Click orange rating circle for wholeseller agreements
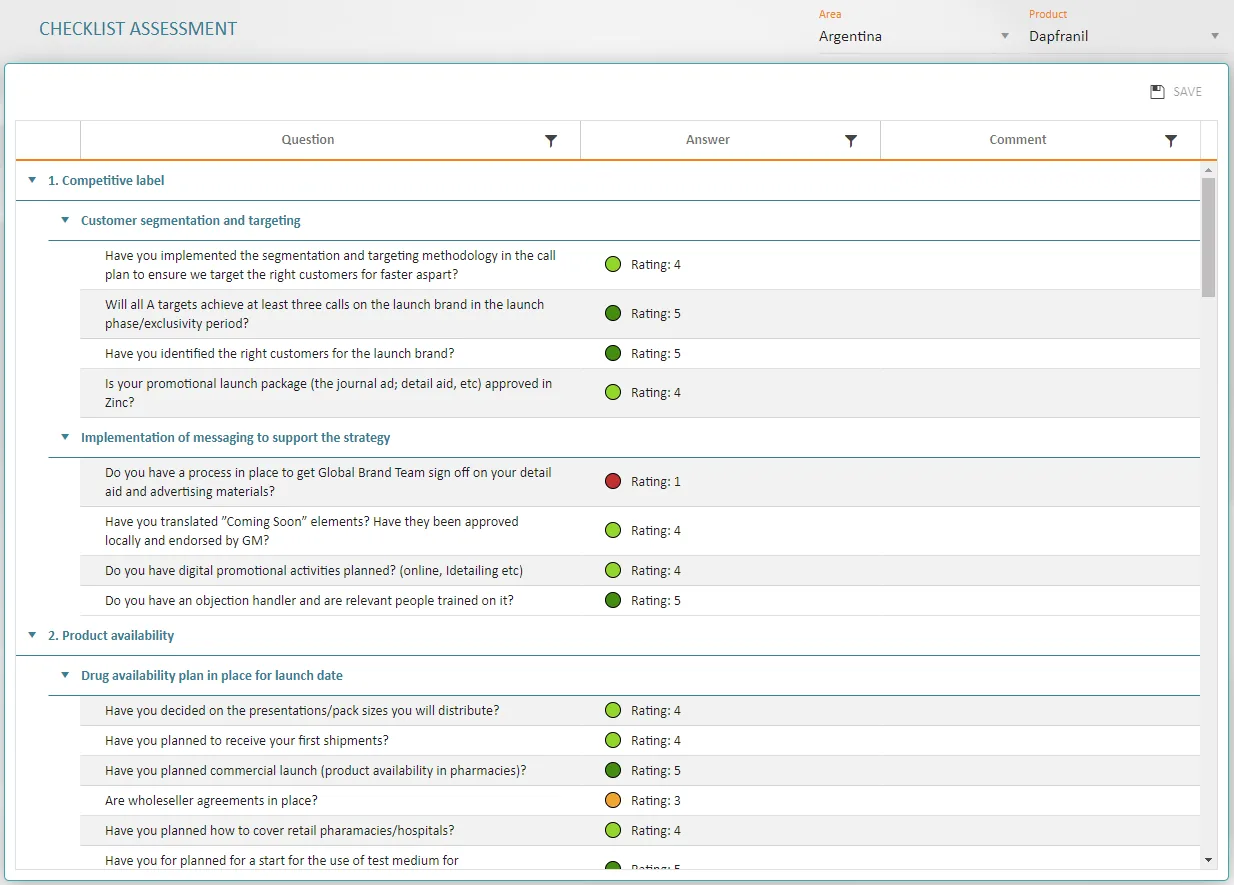The width and height of the screenshot is (1234, 885). pyautogui.click(x=613, y=801)
